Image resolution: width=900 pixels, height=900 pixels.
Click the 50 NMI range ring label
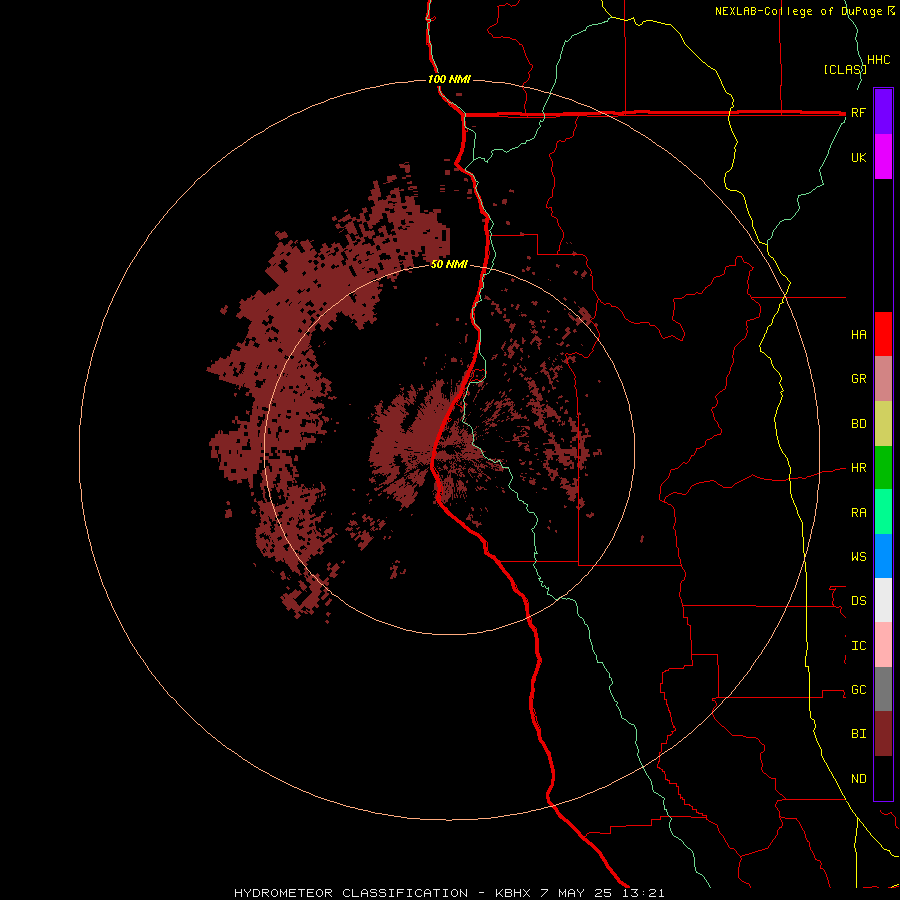pyautogui.click(x=449, y=264)
